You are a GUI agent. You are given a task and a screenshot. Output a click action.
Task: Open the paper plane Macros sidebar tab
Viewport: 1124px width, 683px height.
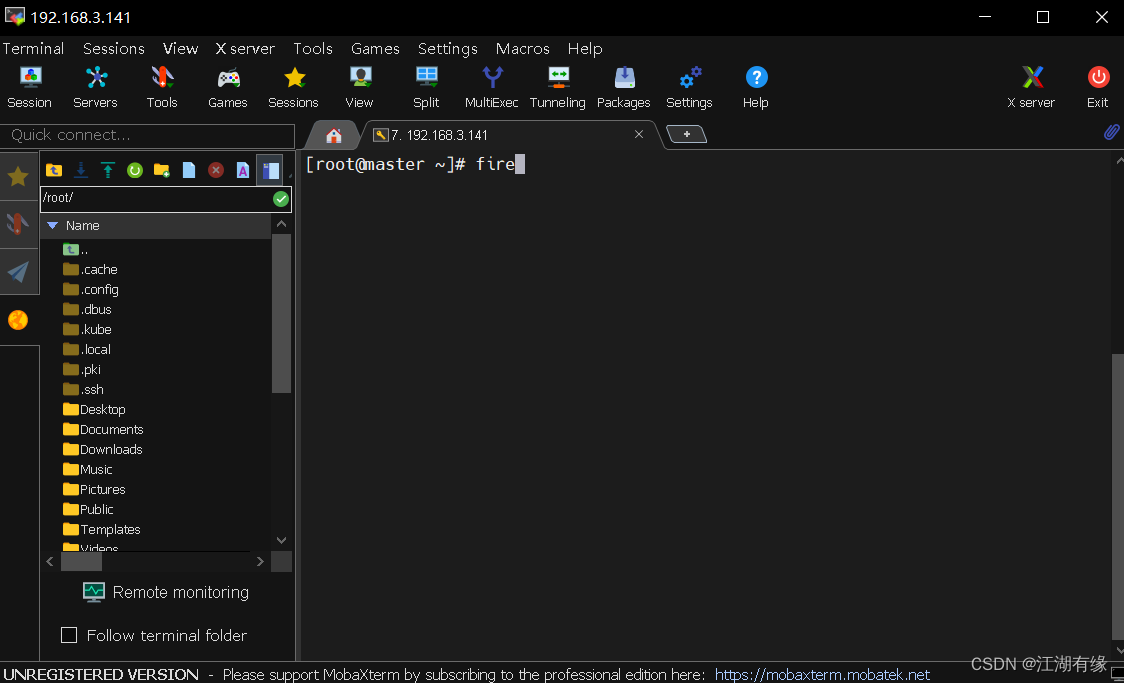pyautogui.click(x=18, y=272)
